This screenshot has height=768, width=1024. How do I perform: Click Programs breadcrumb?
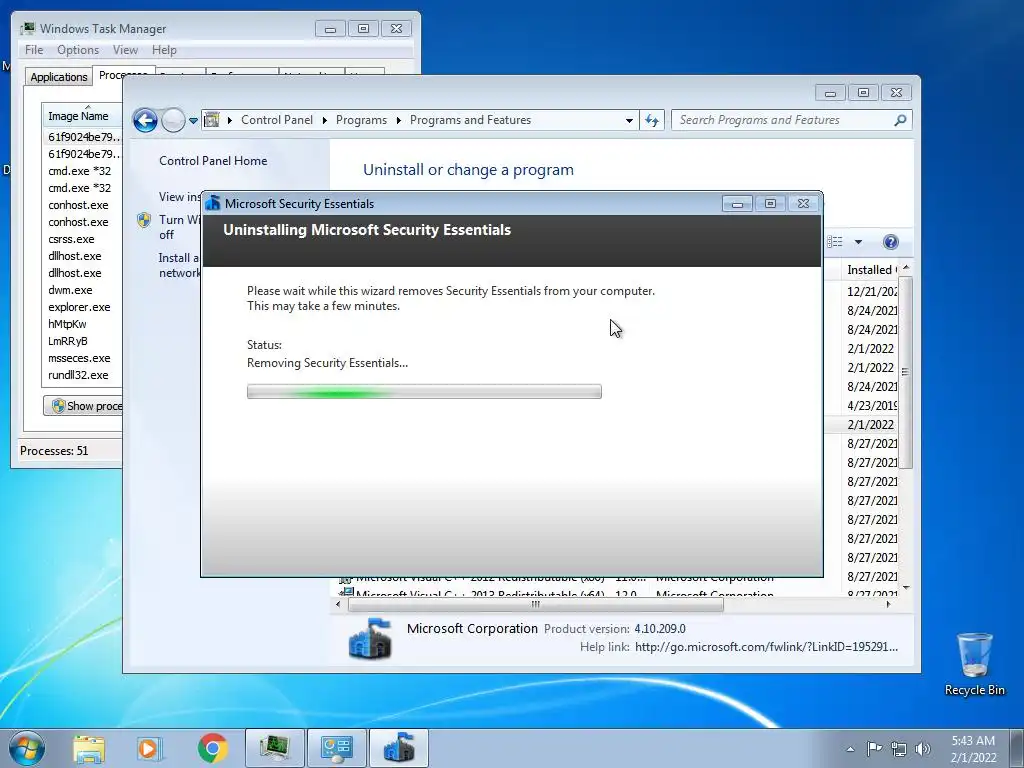[361, 120]
